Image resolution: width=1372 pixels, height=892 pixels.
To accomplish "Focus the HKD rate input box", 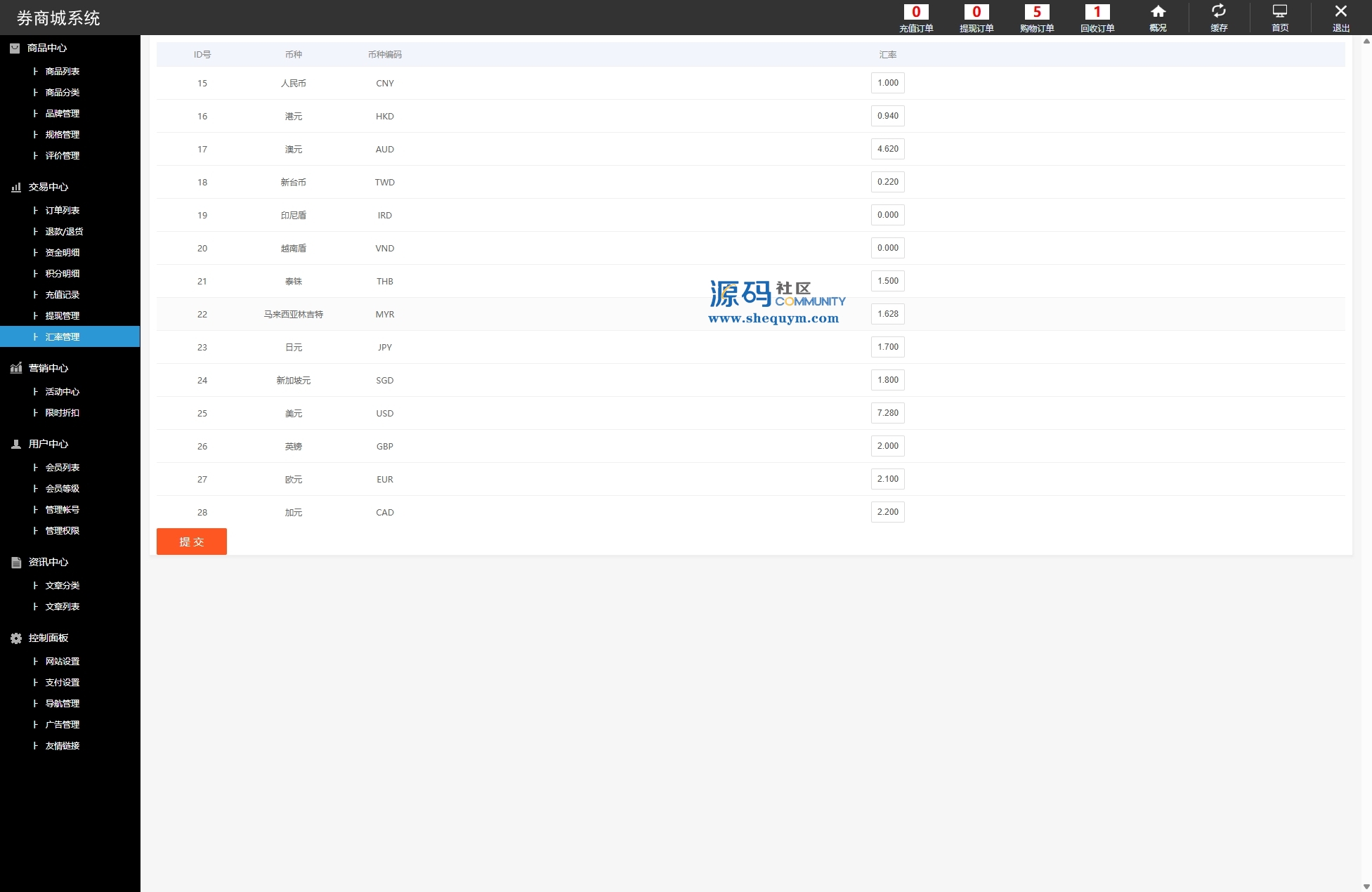I will 887,116.
